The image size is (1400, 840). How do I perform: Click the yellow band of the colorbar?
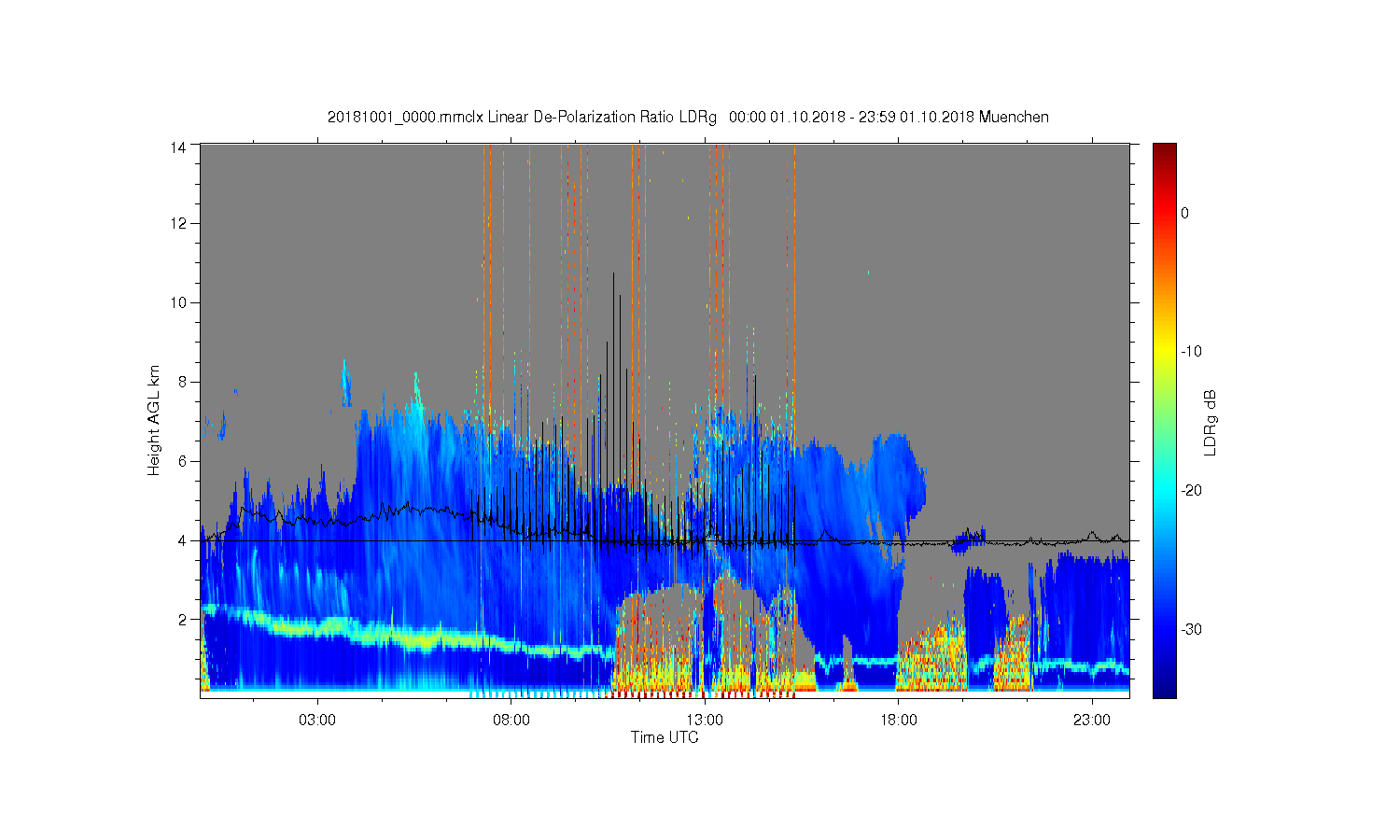tap(1165, 352)
